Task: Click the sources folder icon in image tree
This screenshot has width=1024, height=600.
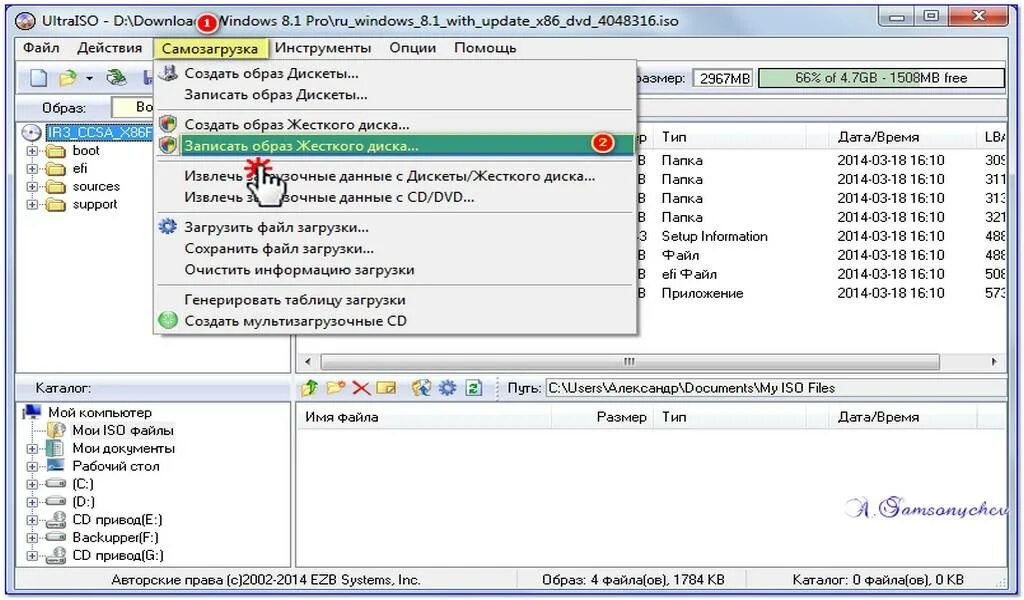Action: pos(57,187)
